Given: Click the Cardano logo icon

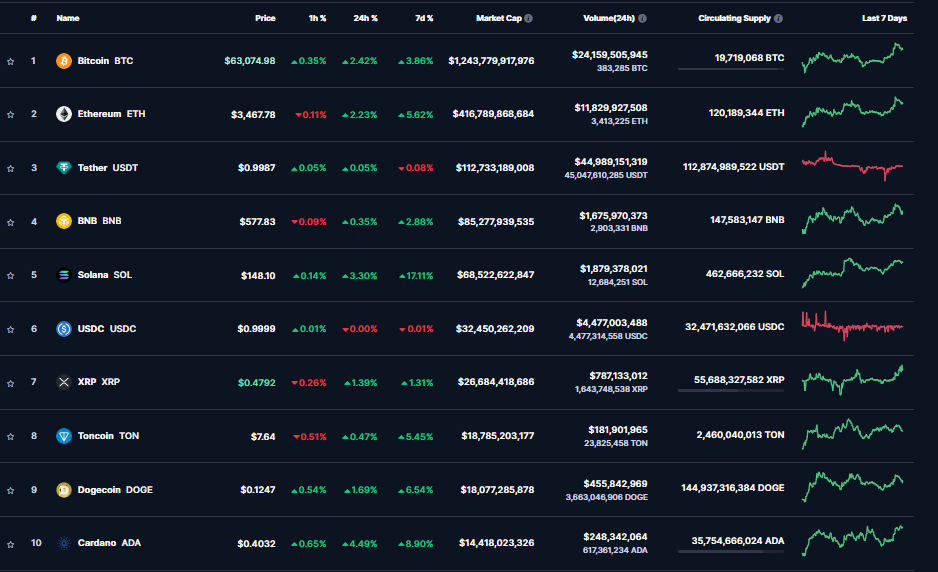Looking at the screenshot, I should coord(64,543).
